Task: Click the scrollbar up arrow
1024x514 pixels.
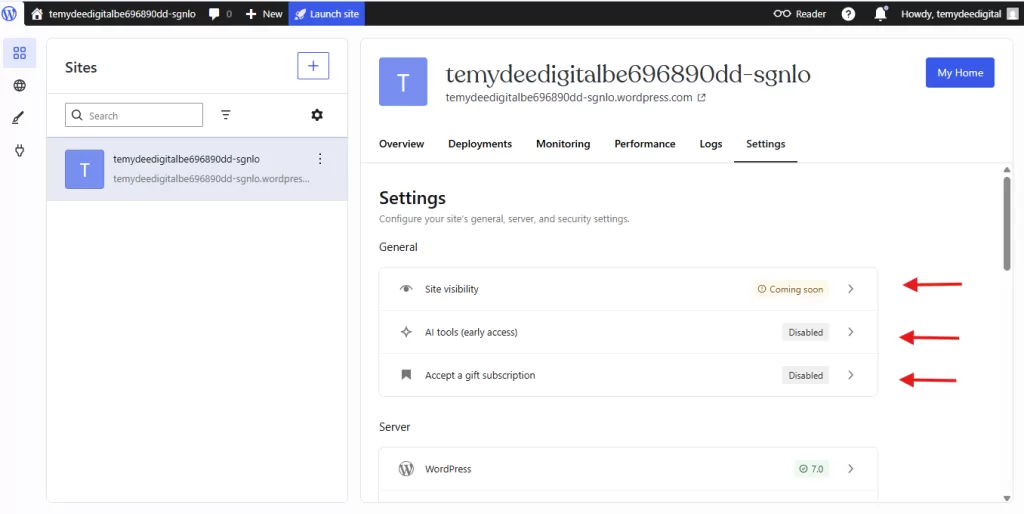Action: coord(1007,169)
